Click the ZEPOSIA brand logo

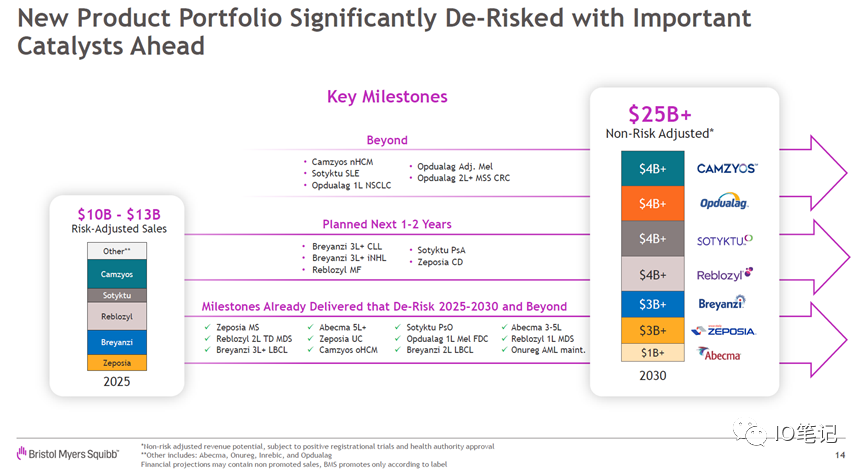(723, 331)
